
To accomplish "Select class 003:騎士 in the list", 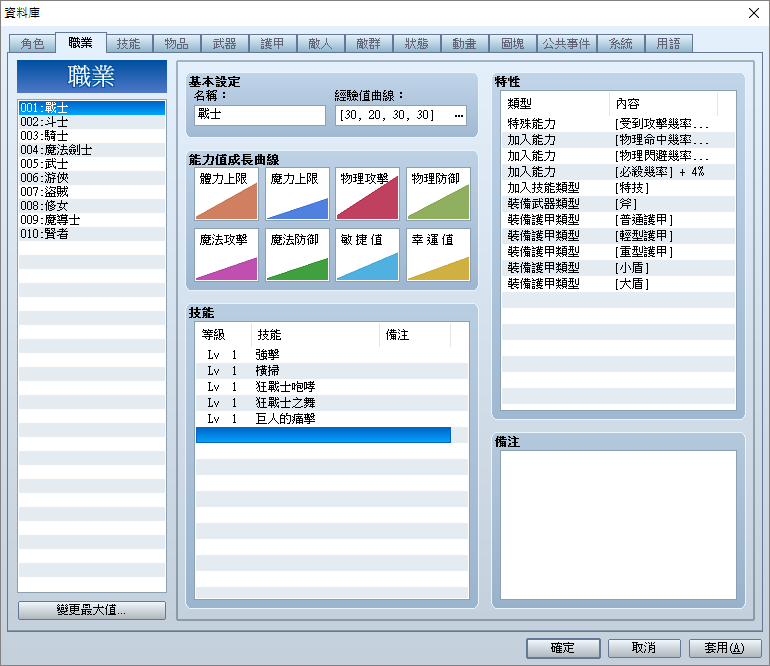I will (x=92, y=136).
